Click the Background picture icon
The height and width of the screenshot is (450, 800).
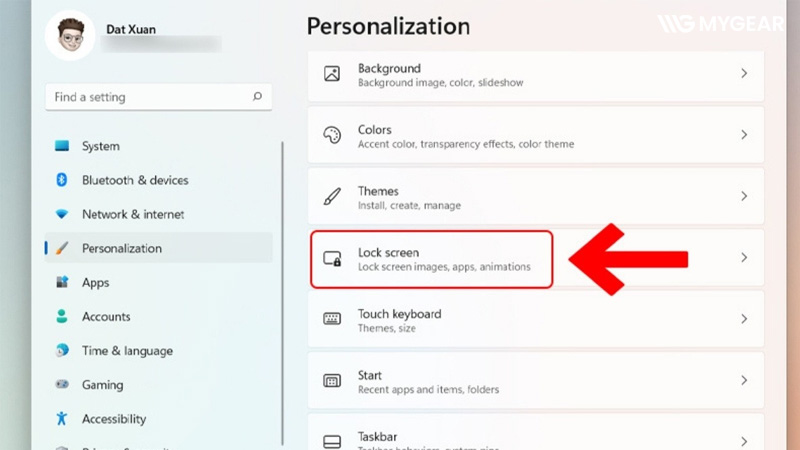(332, 73)
